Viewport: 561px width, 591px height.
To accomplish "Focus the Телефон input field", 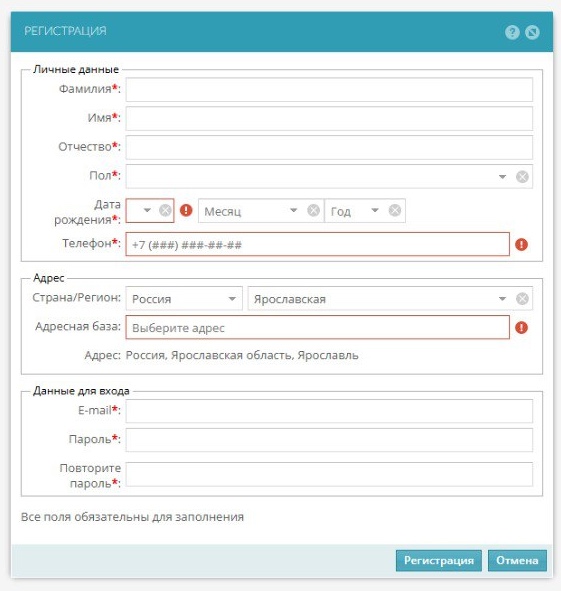I will coord(317,245).
